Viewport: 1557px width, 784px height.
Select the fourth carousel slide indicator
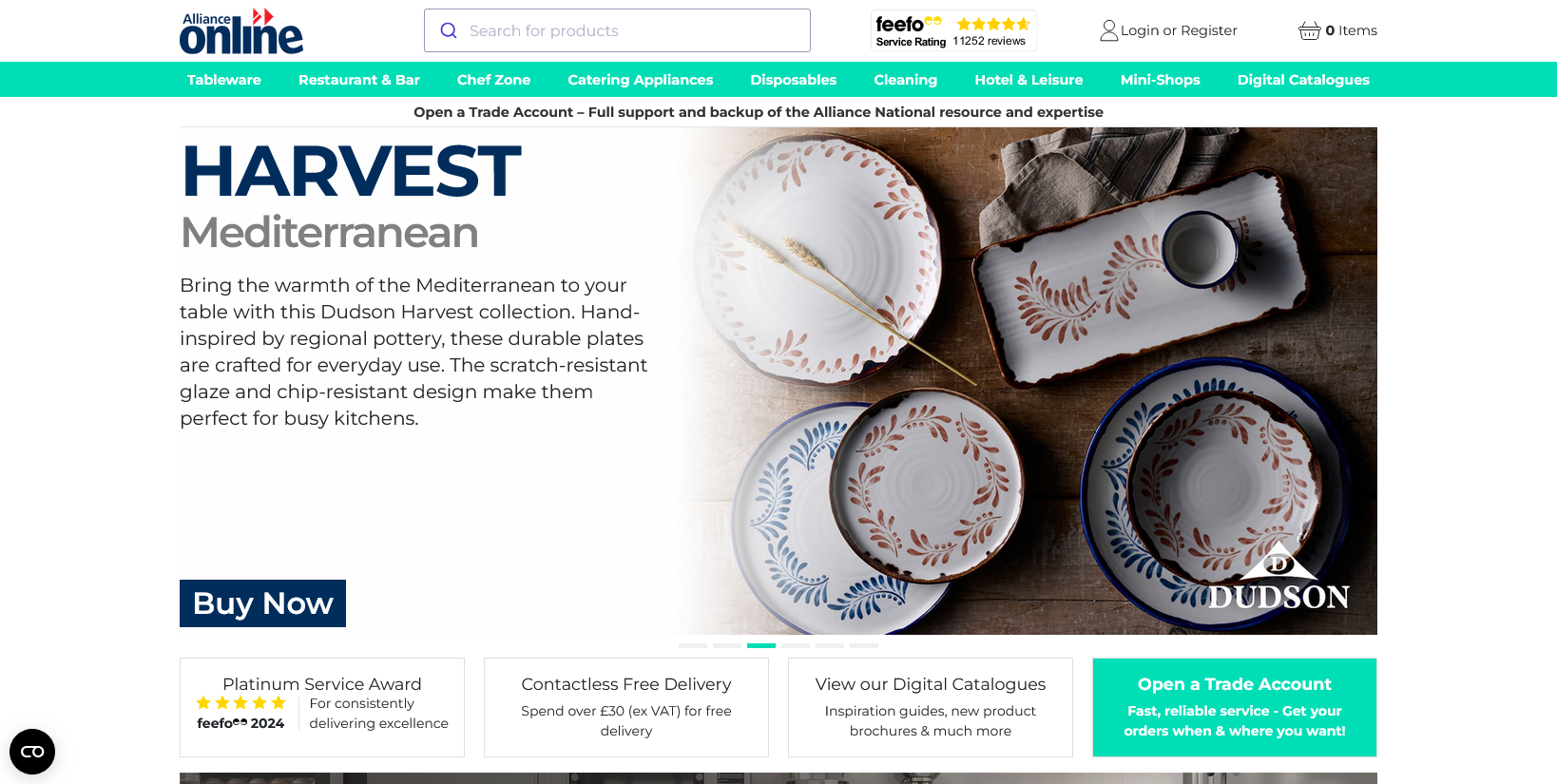click(796, 645)
